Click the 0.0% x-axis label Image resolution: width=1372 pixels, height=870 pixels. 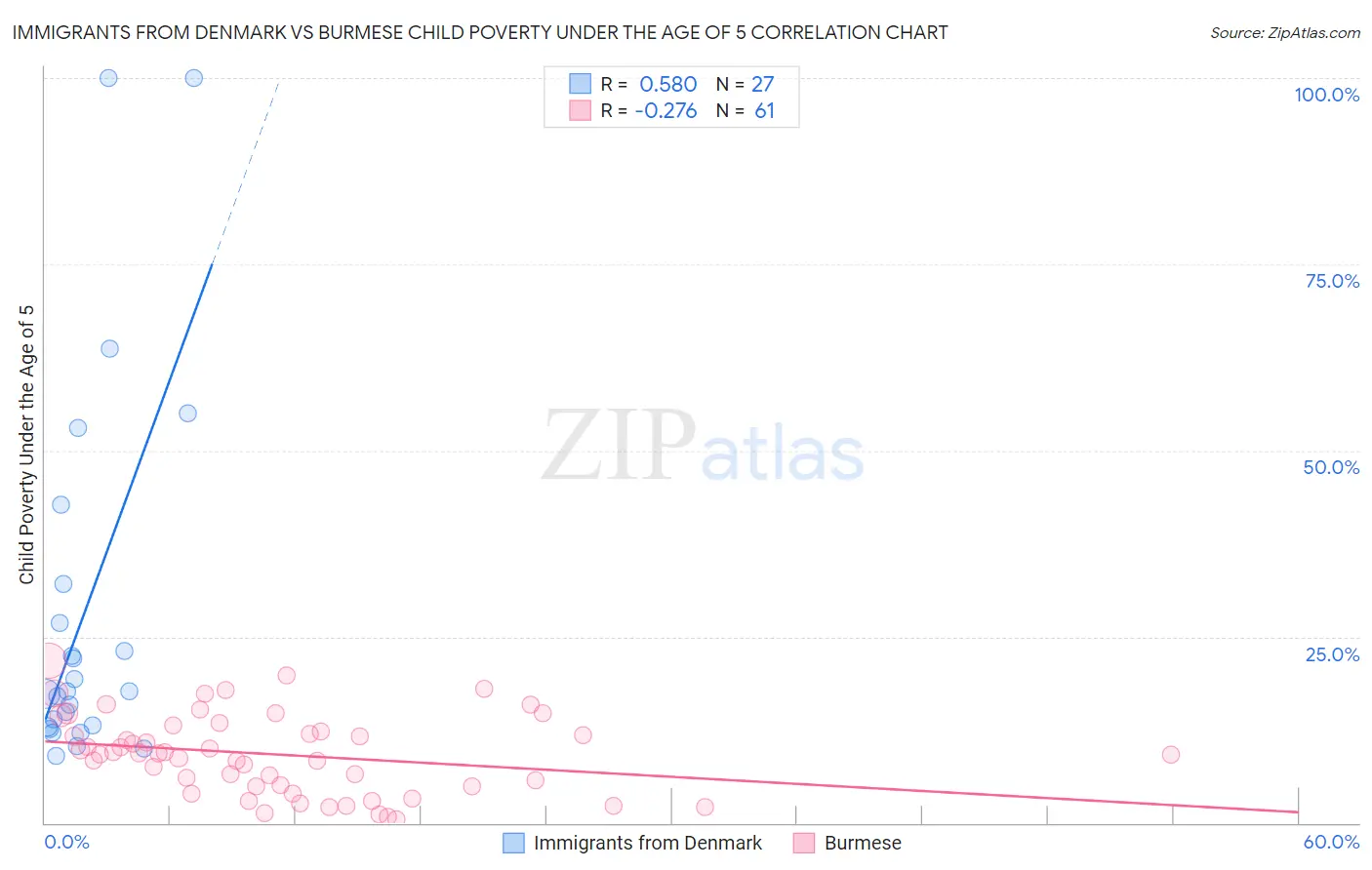tap(67, 842)
